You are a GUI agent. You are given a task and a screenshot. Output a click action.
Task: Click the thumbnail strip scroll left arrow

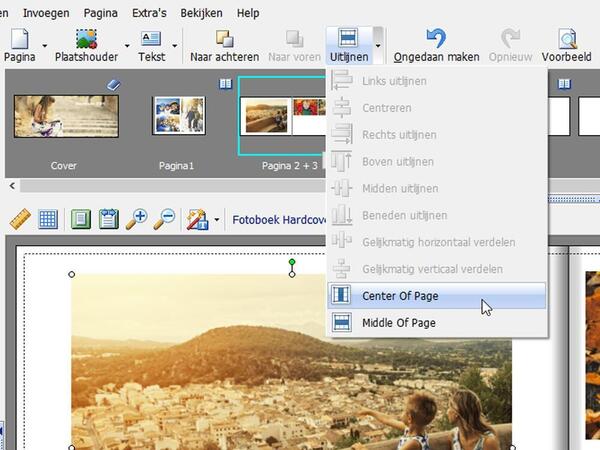coord(12,185)
